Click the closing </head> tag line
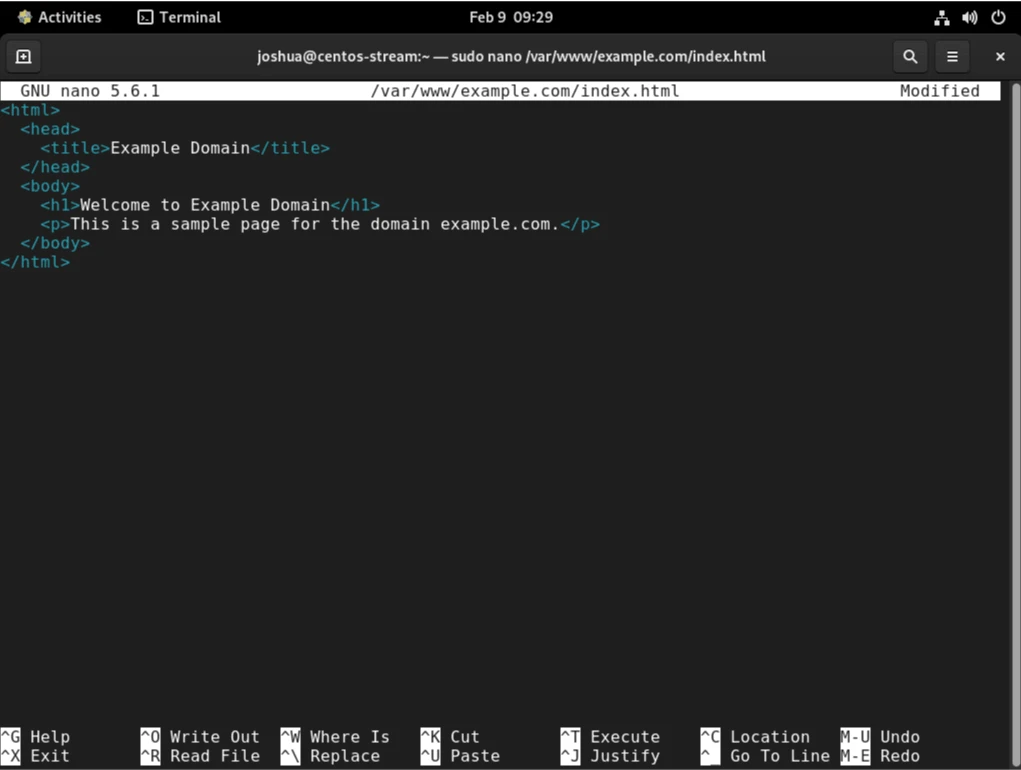1021x770 pixels. click(55, 167)
